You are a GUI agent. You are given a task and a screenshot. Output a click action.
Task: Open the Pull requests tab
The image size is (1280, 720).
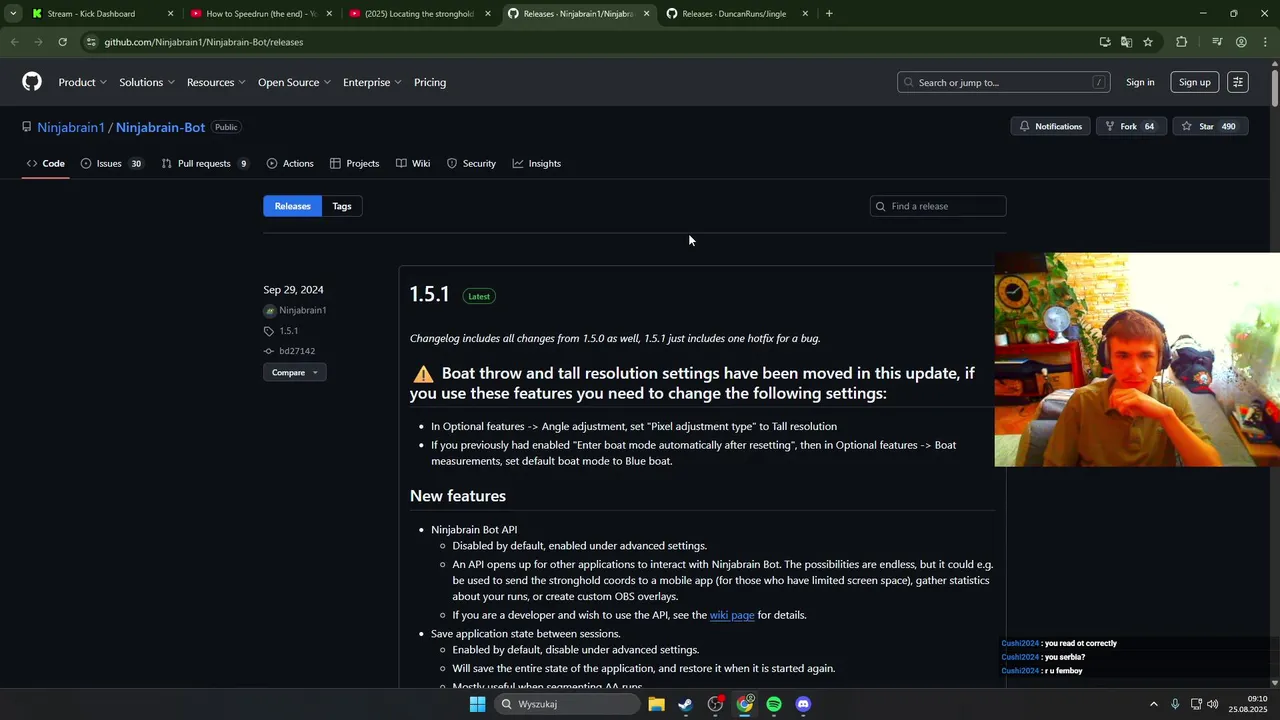pyautogui.click(x=205, y=163)
